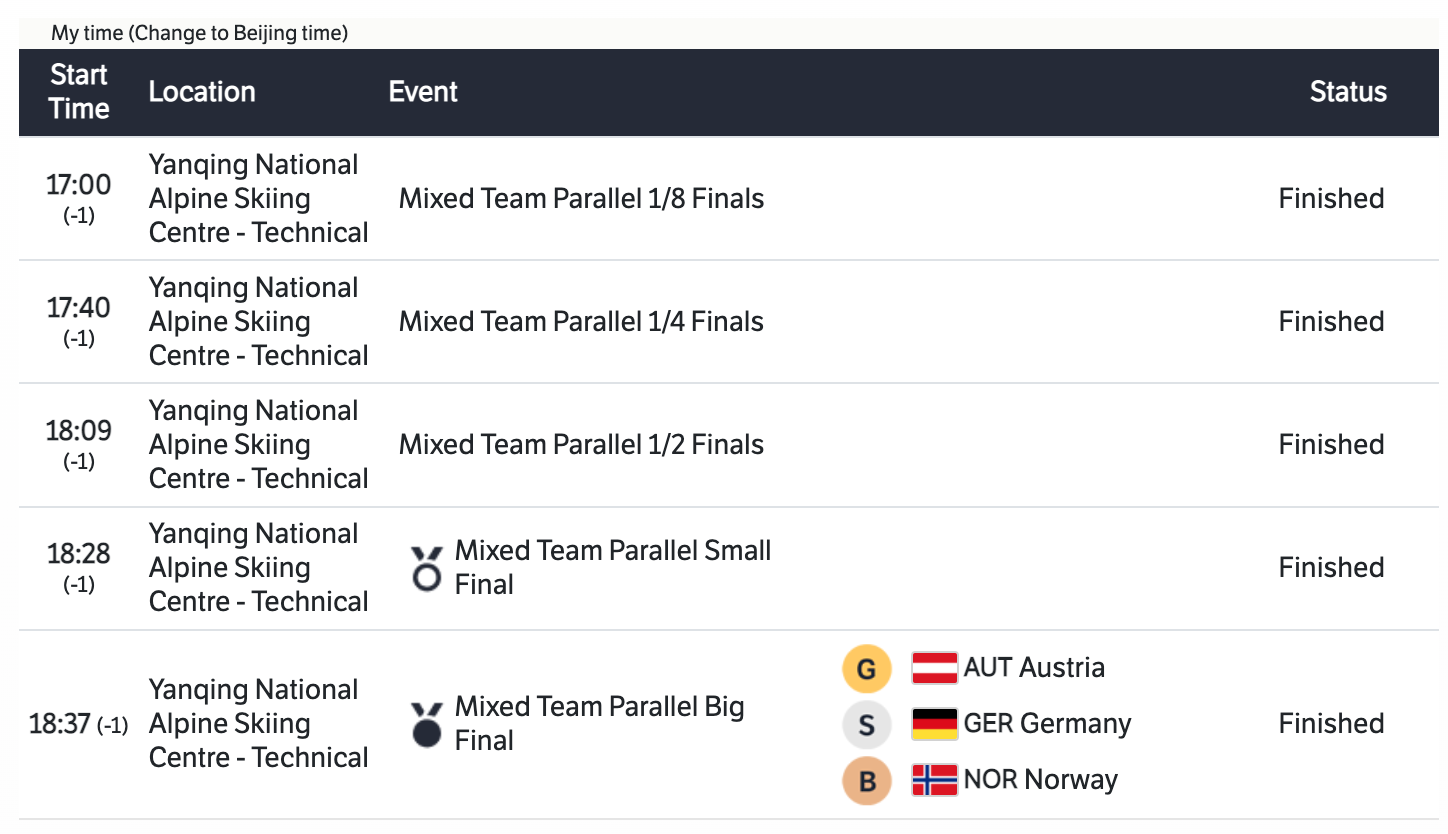Viewport: 1448px width, 834px height.
Task: Click the Location column header
Action: [x=202, y=92]
